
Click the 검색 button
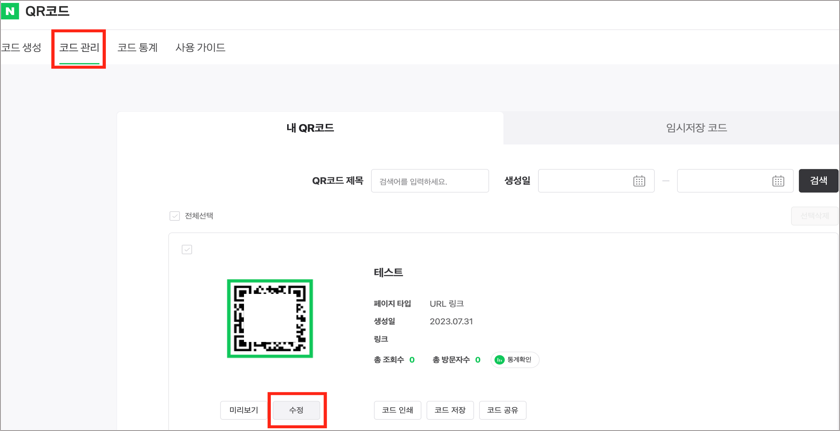point(819,181)
